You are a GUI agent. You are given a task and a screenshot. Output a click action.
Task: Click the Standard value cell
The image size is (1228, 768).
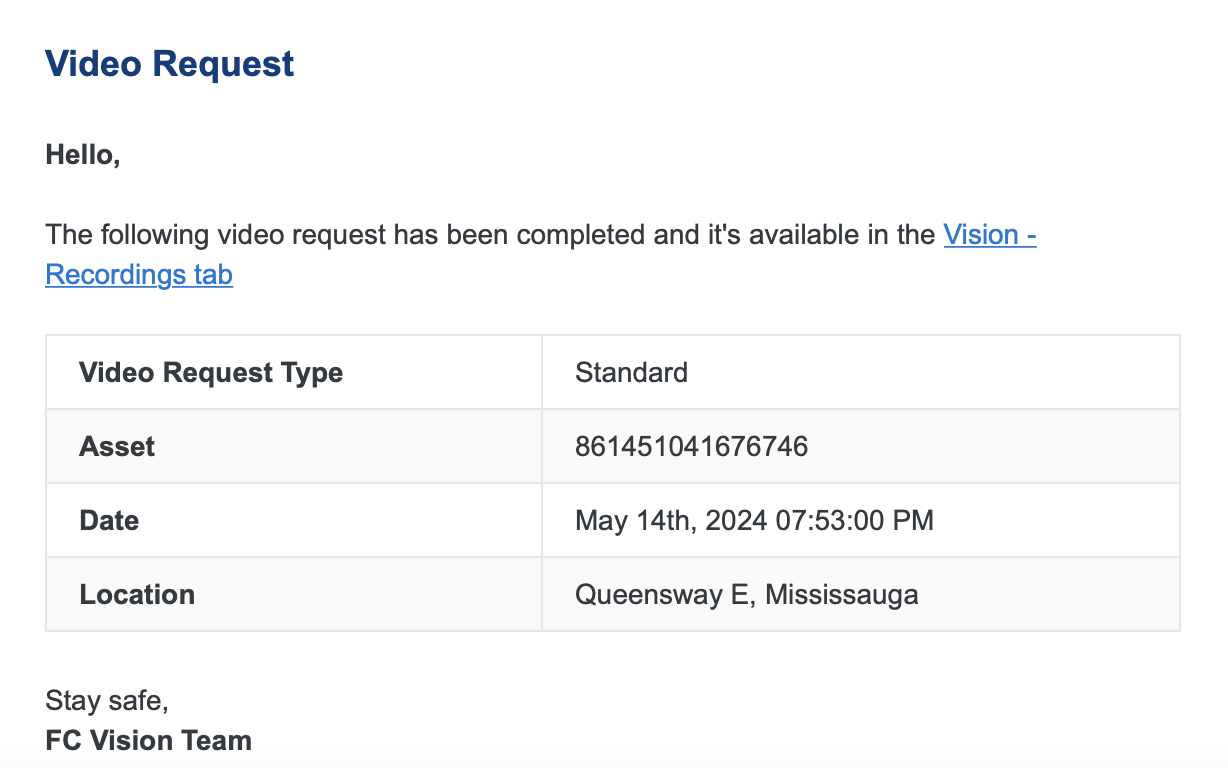861,373
